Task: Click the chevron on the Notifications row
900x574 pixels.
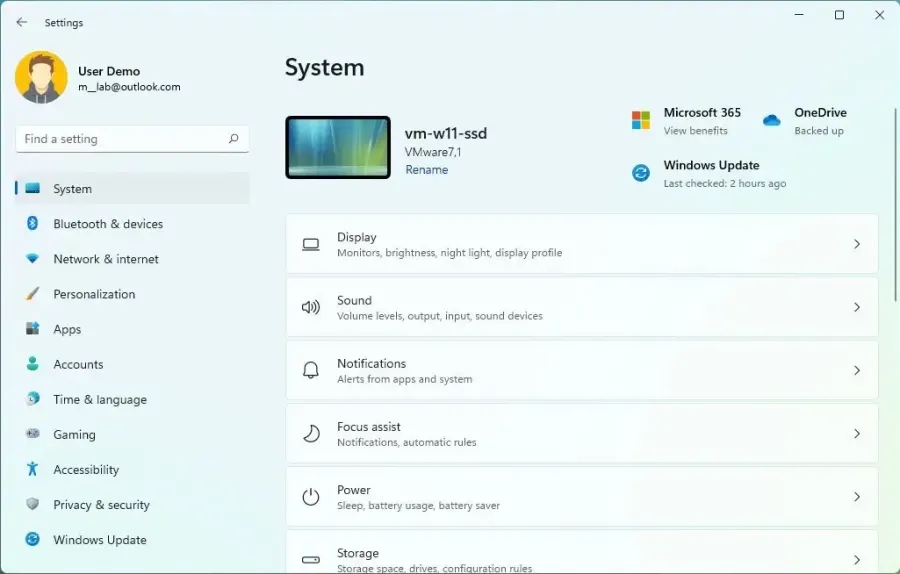Action: click(x=856, y=371)
